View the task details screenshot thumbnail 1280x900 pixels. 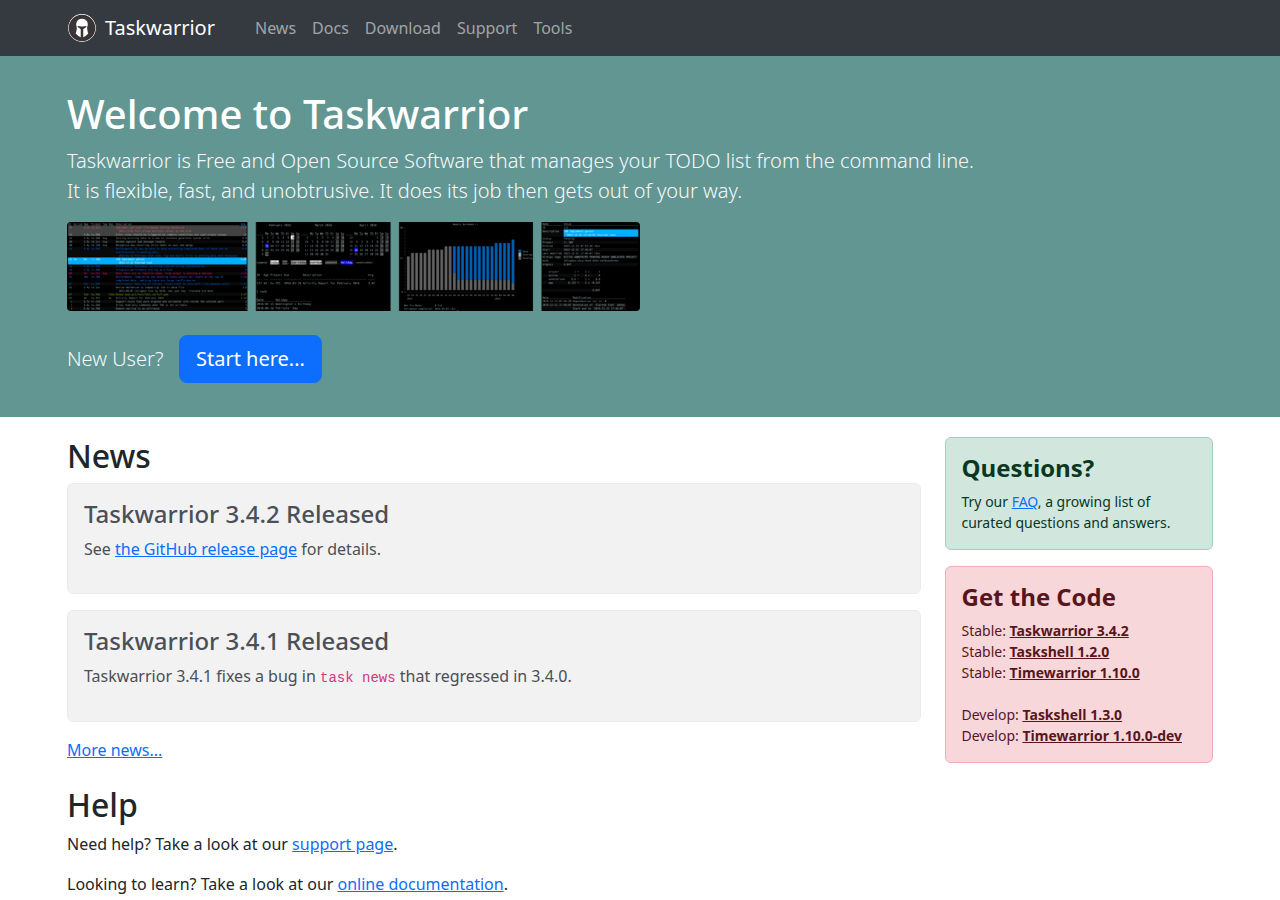[x=590, y=267]
